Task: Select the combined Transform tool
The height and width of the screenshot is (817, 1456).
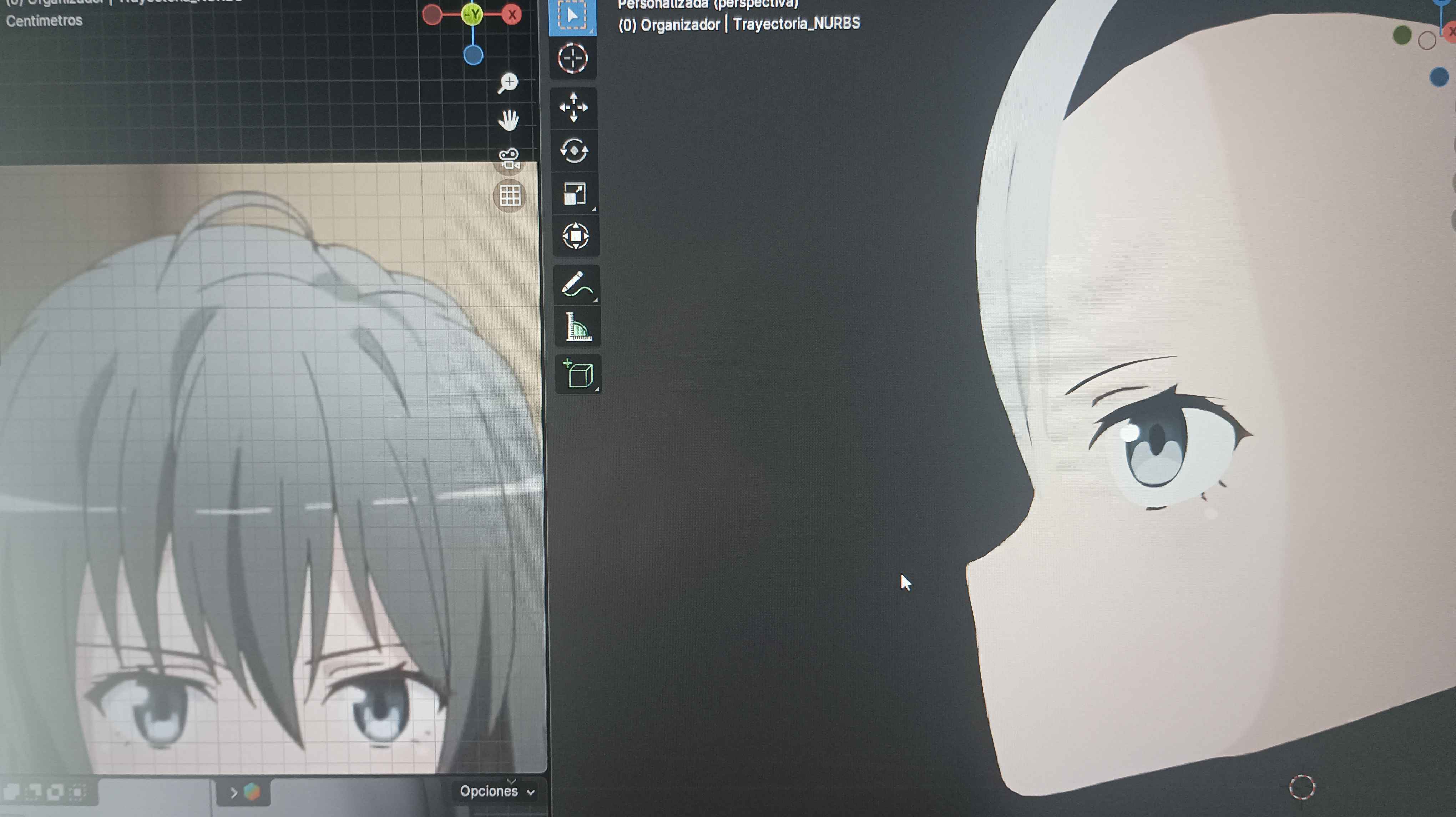Action: (x=575, y=236)
